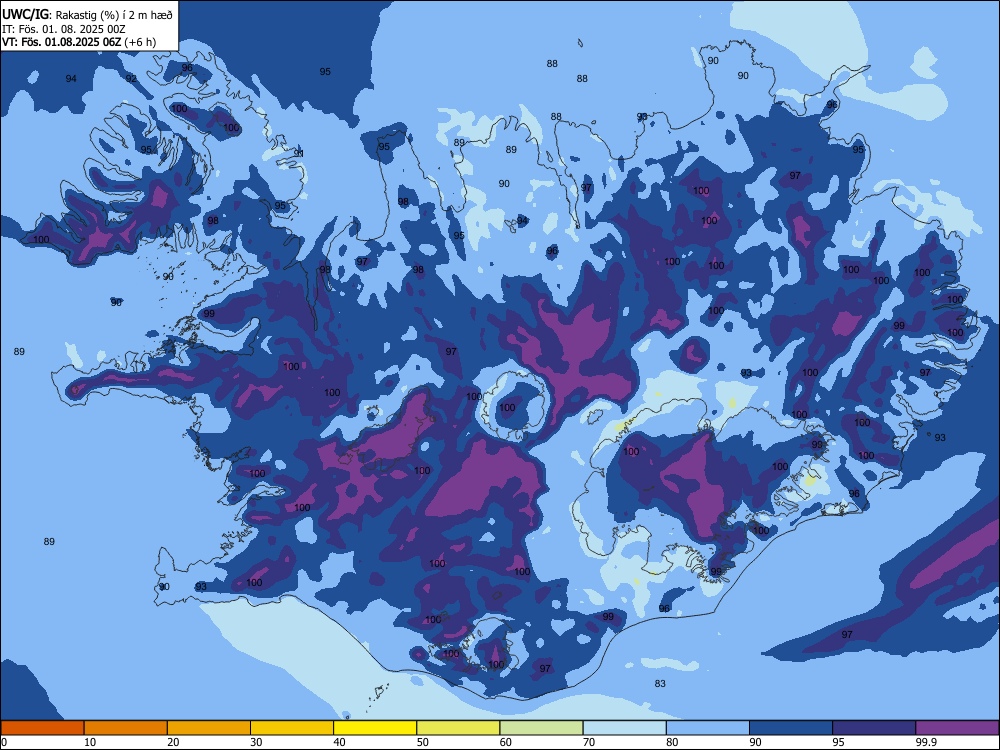Click the title text "UWC/IG: Rakastig (%) í 2 m hæð"

coord(87,14)
